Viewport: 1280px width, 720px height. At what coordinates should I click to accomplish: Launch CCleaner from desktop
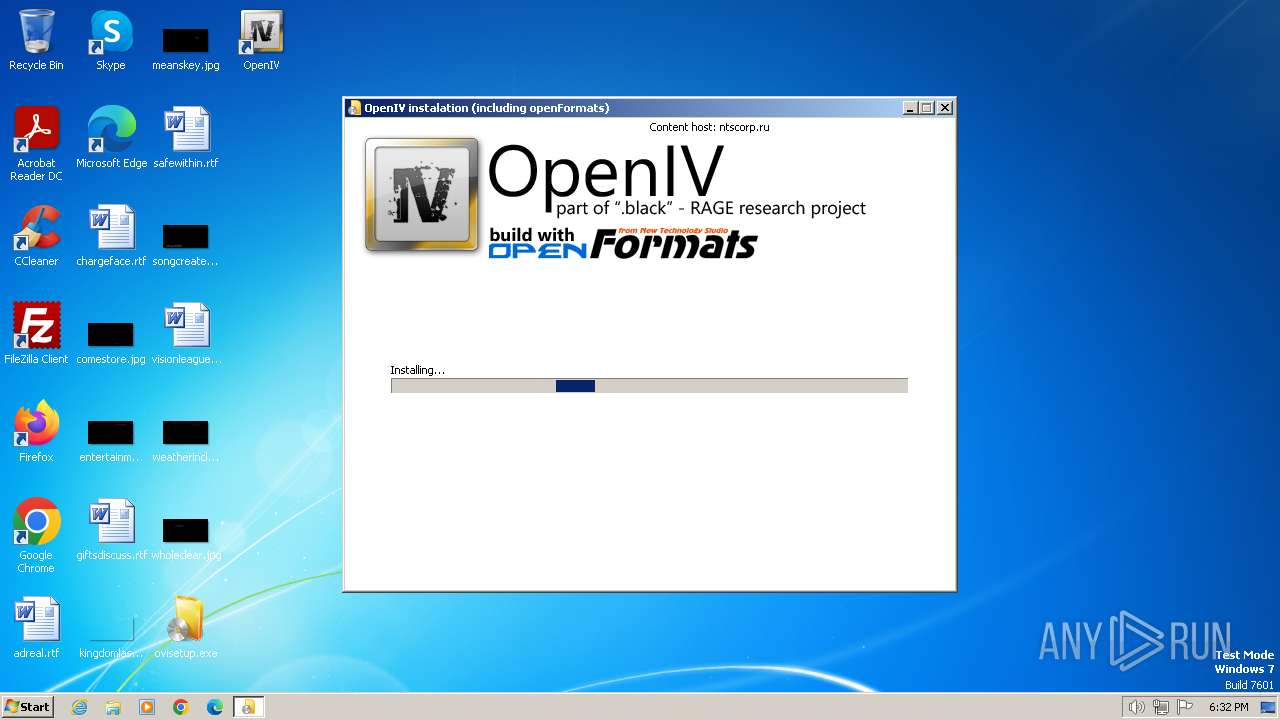click(36, 236)
